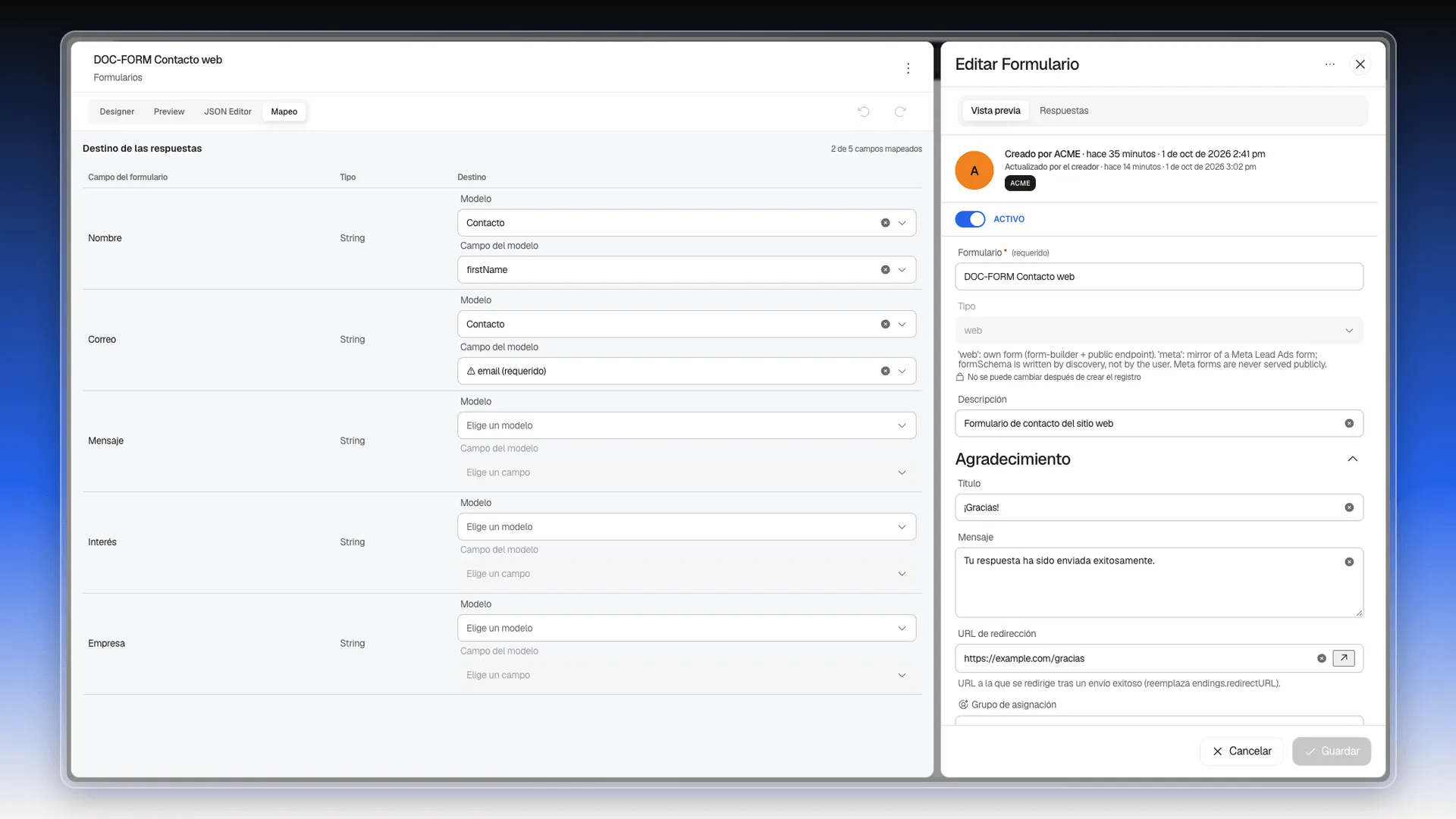1456x819 pixels.
Task: Clear the firstName field selection
Action: coord(885,270)
